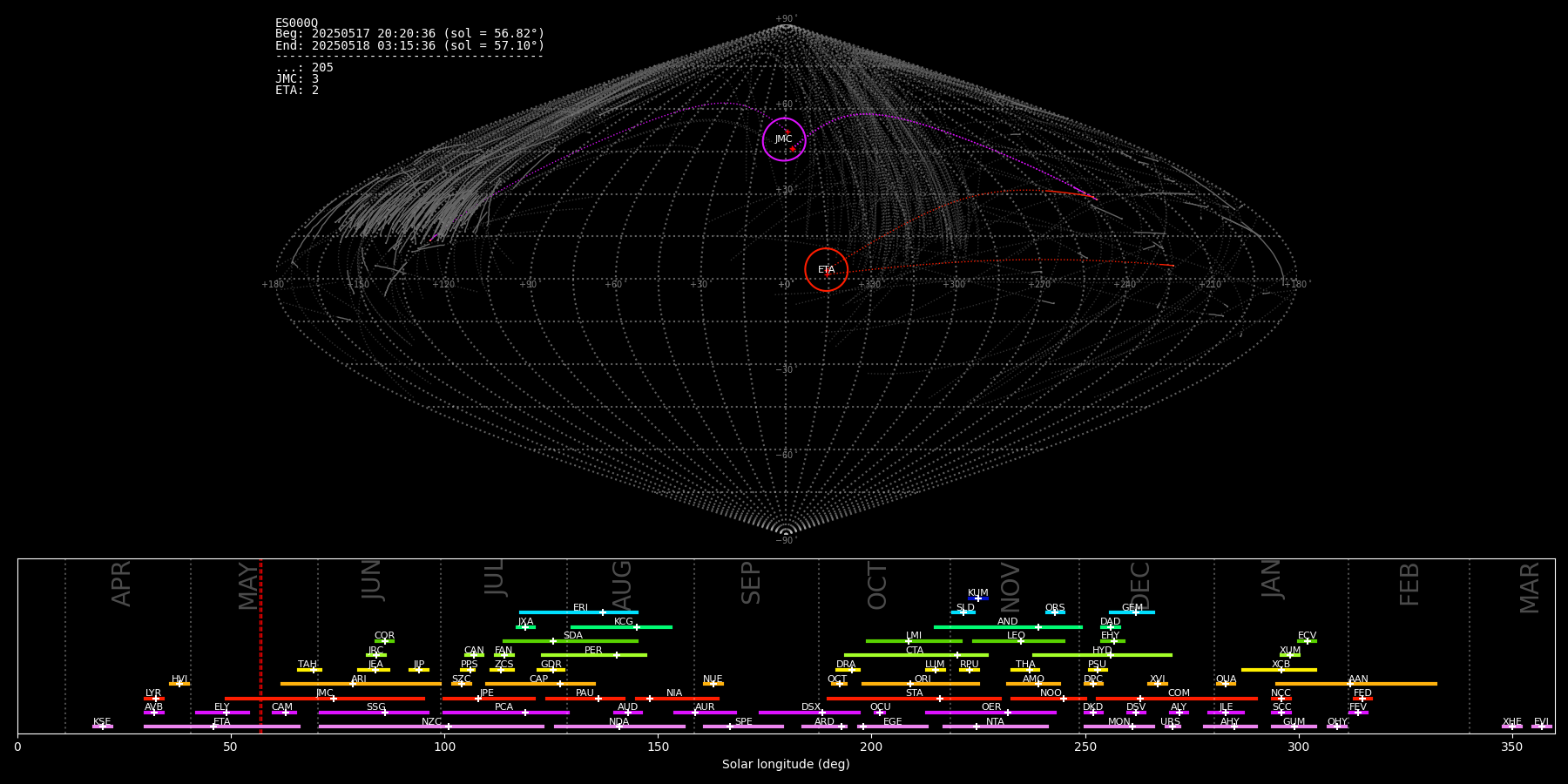Select the NDA pink bar in timeline
The width and height of the screenshot is (1568, 784).
tap(619, 727)
